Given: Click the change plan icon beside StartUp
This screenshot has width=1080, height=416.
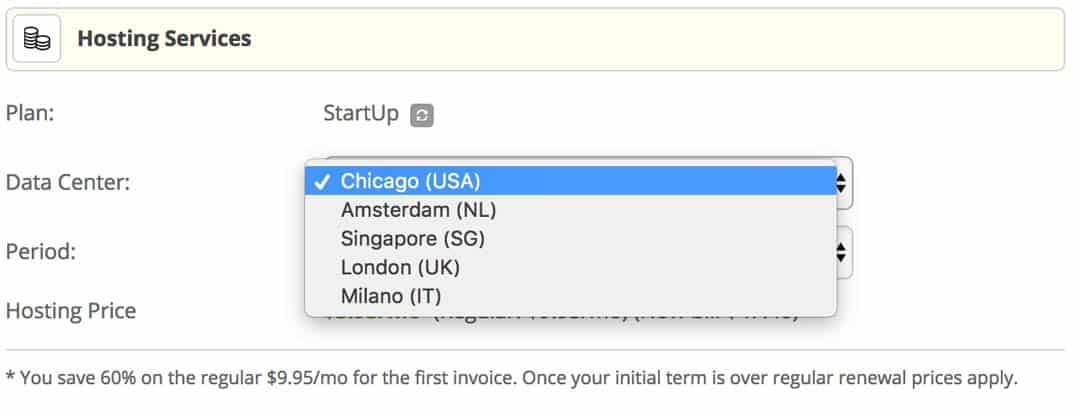Looking at the screenshot, I should coord(422,114).
